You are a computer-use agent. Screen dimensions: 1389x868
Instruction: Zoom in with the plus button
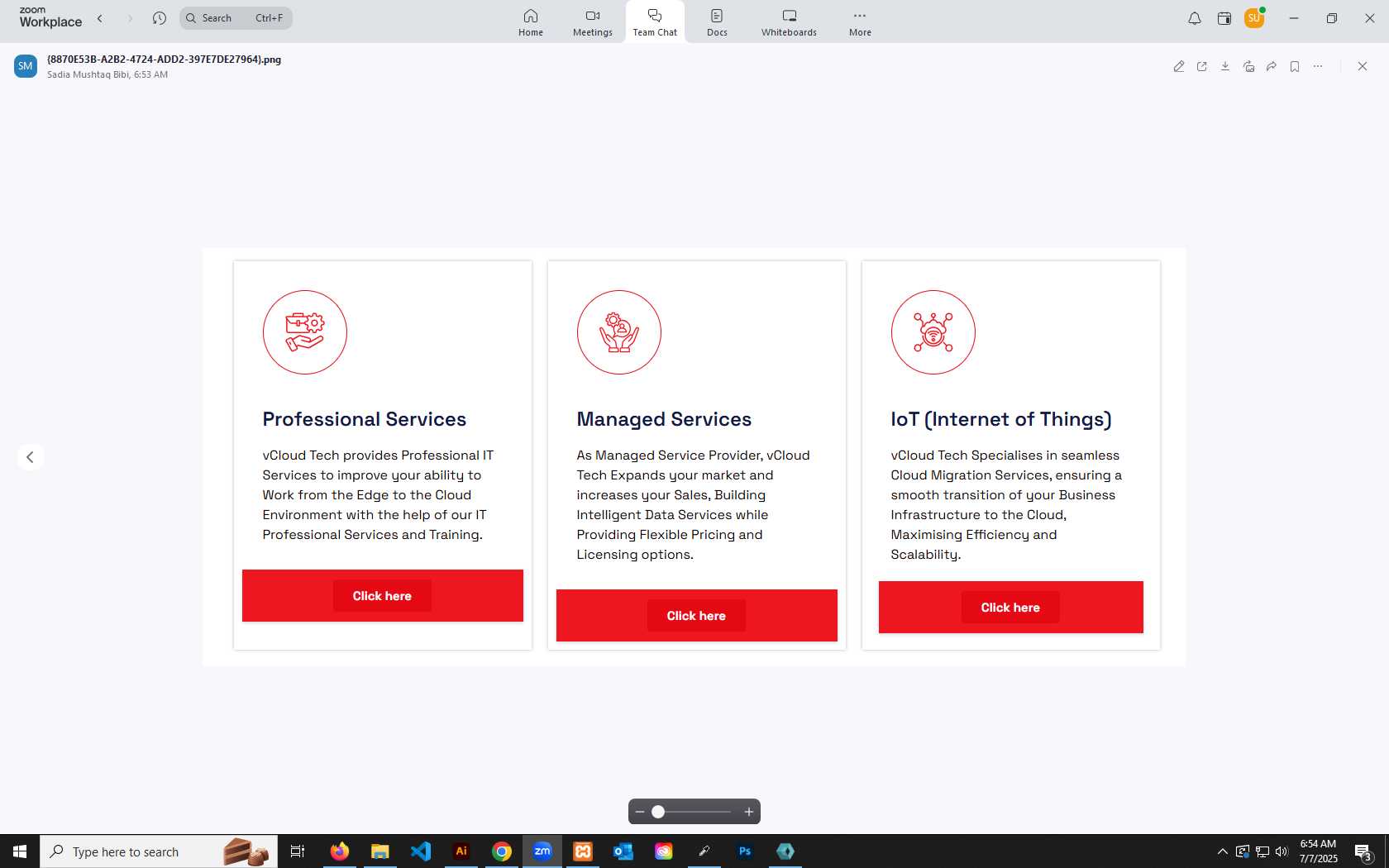(749, 812)
